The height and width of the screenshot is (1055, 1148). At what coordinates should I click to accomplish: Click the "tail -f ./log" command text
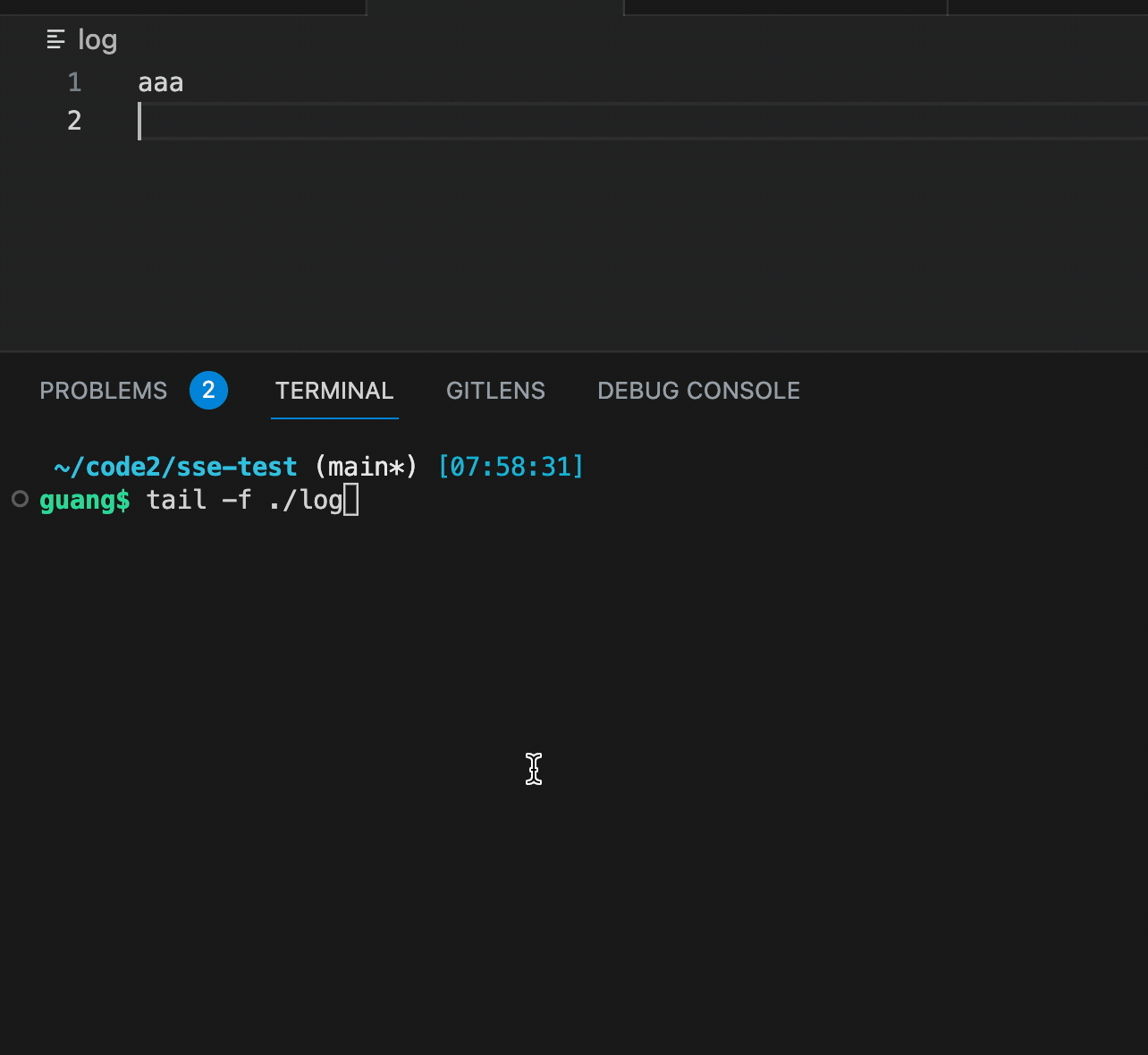[x=244, y=500]
